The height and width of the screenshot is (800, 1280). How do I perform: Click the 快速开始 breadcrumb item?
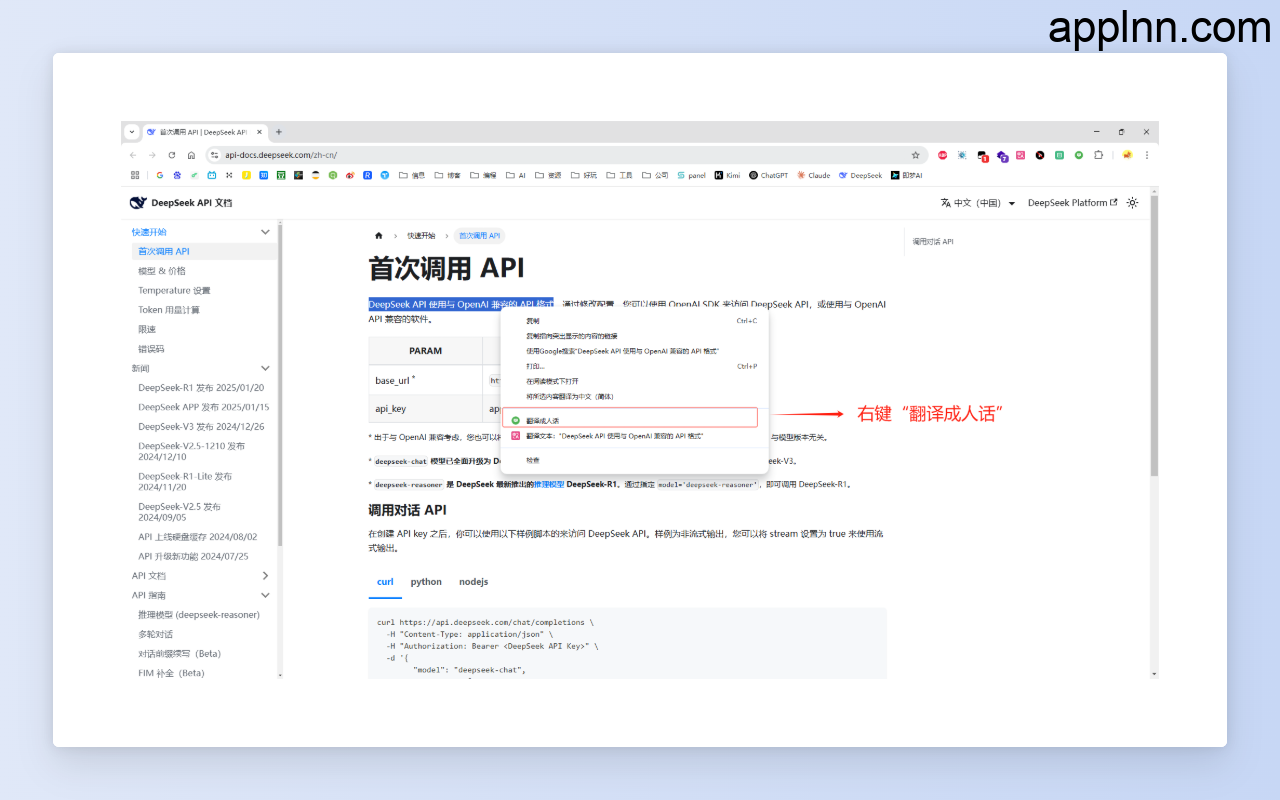pos(421,236)
